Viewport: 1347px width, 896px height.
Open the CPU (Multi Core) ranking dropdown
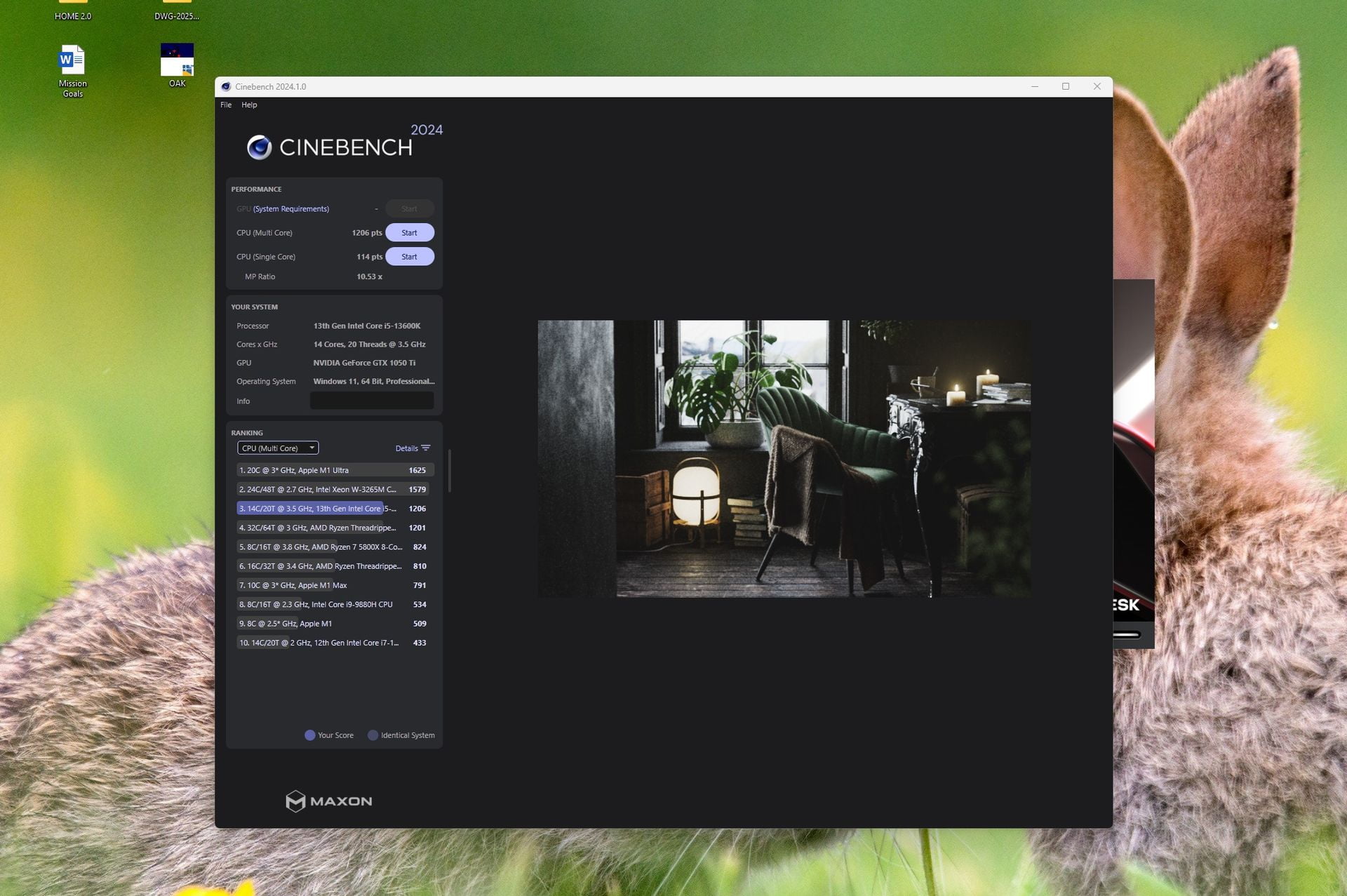click(278, 448)
